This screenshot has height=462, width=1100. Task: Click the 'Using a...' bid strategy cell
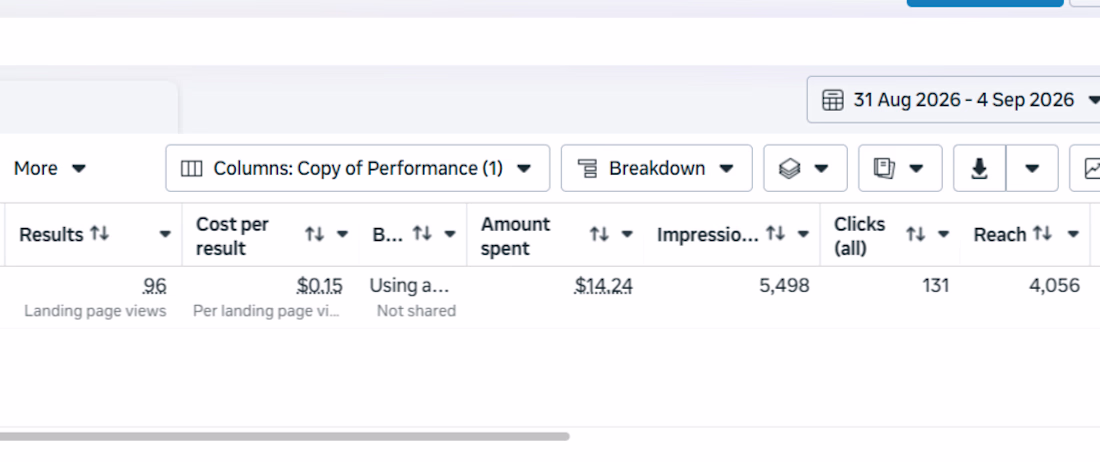409,285
